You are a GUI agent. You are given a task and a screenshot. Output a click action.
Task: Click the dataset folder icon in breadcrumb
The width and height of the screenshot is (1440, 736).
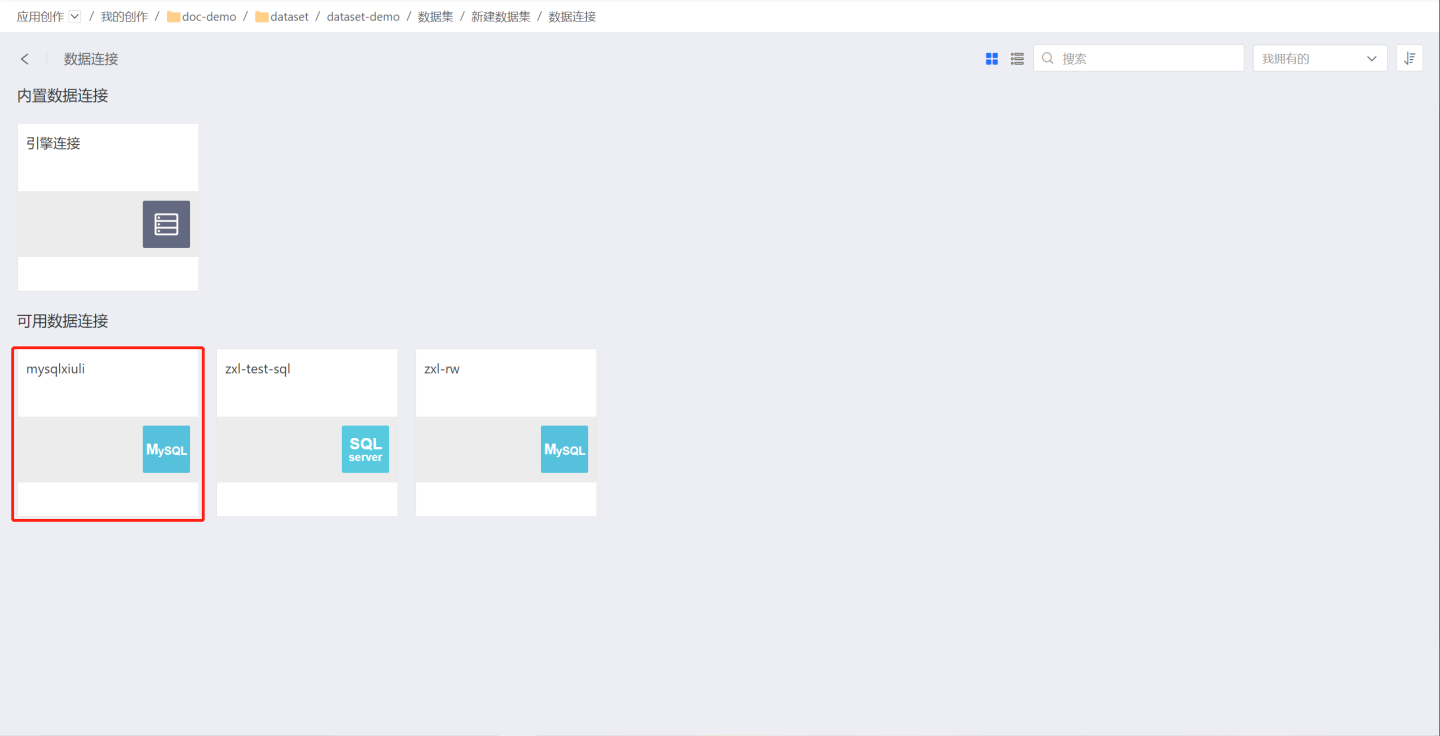click(262, 17)
